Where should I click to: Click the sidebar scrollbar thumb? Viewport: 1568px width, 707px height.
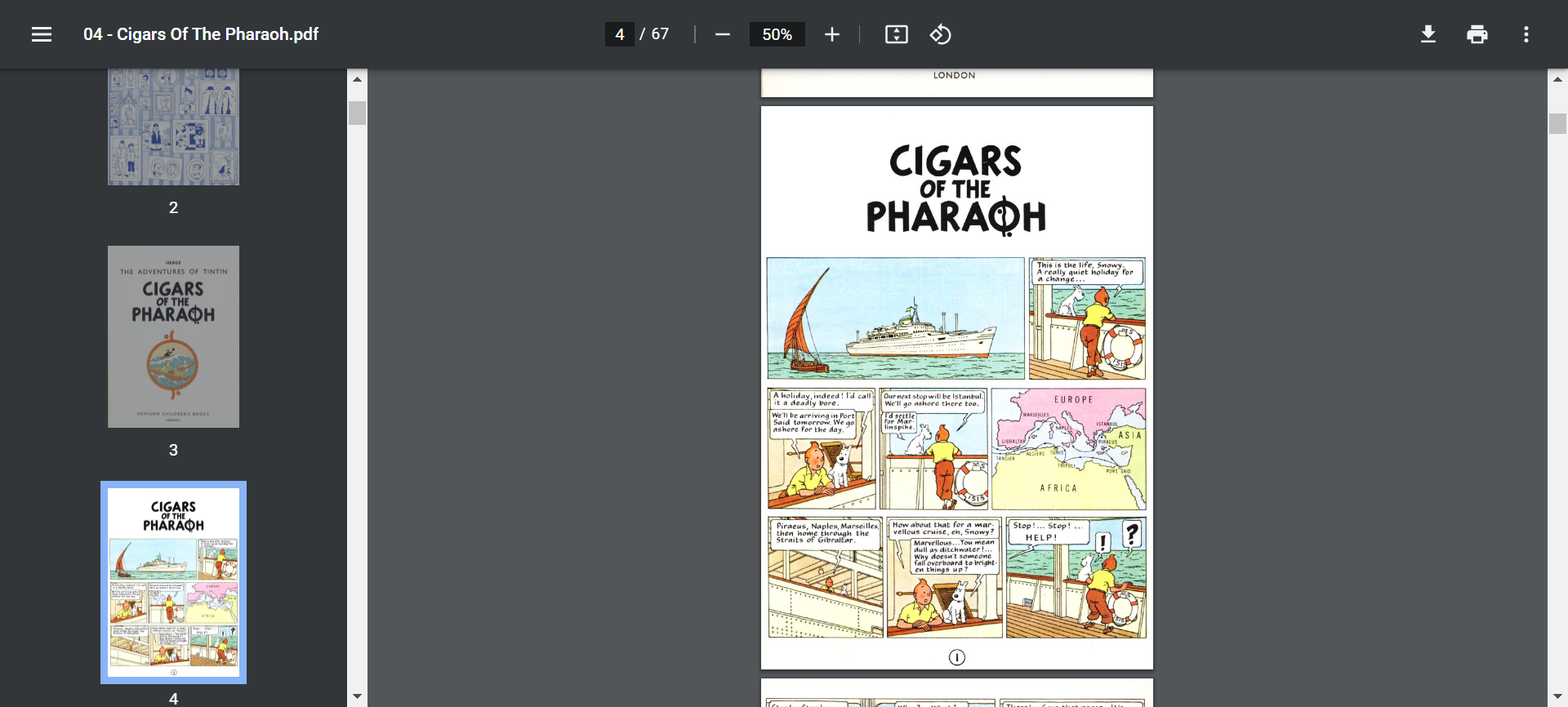coord(357,113)
